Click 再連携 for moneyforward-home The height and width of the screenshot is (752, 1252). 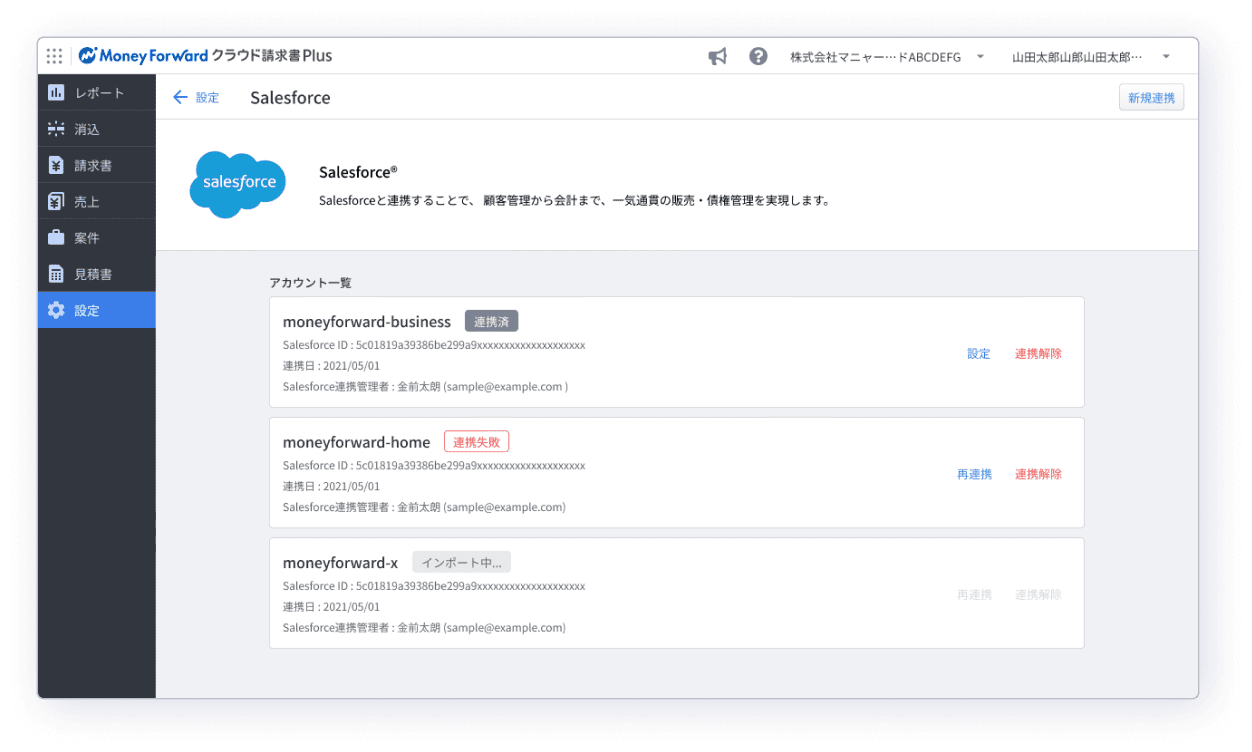click(974, 474)
